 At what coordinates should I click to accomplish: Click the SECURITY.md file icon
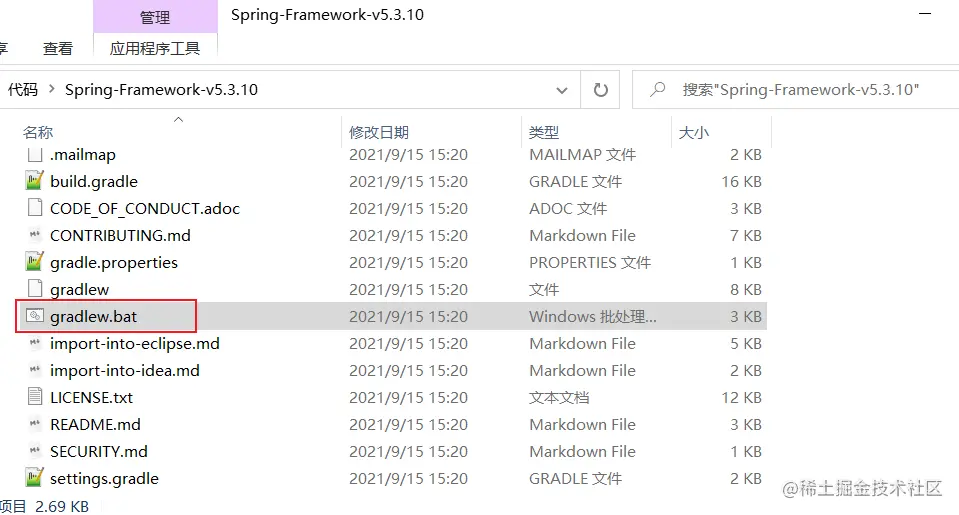(x=35, y=450)
